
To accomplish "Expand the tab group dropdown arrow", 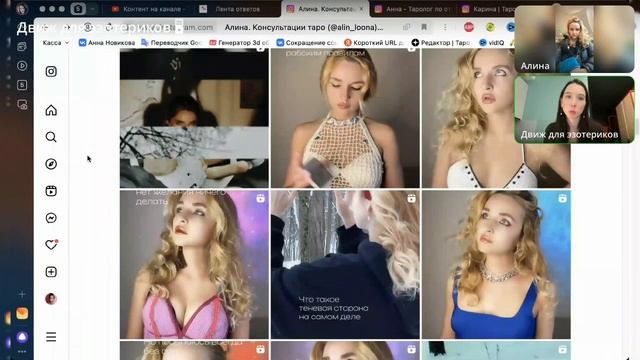I will pos(93,9).
